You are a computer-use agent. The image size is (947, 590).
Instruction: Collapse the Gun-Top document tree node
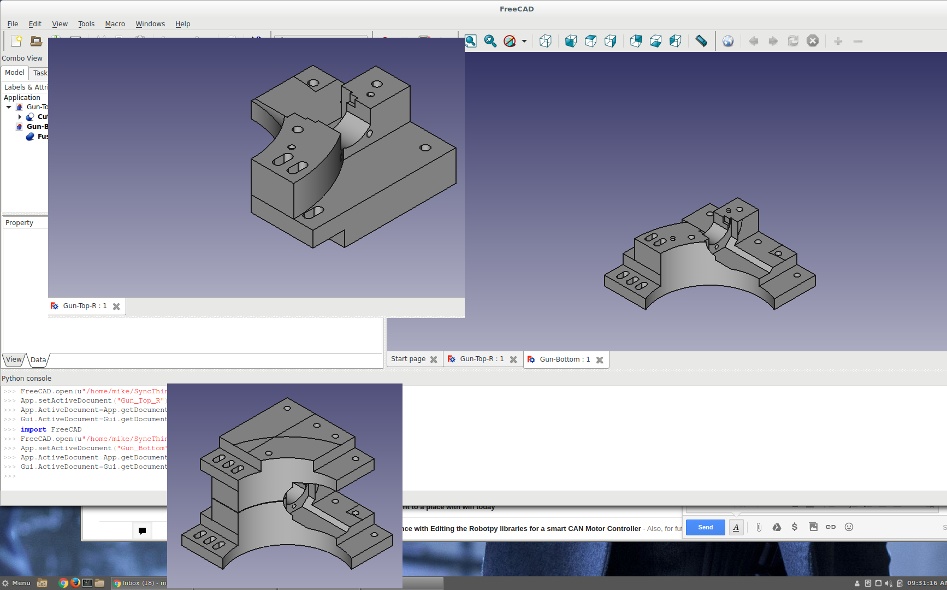click(x=8, y=107)
